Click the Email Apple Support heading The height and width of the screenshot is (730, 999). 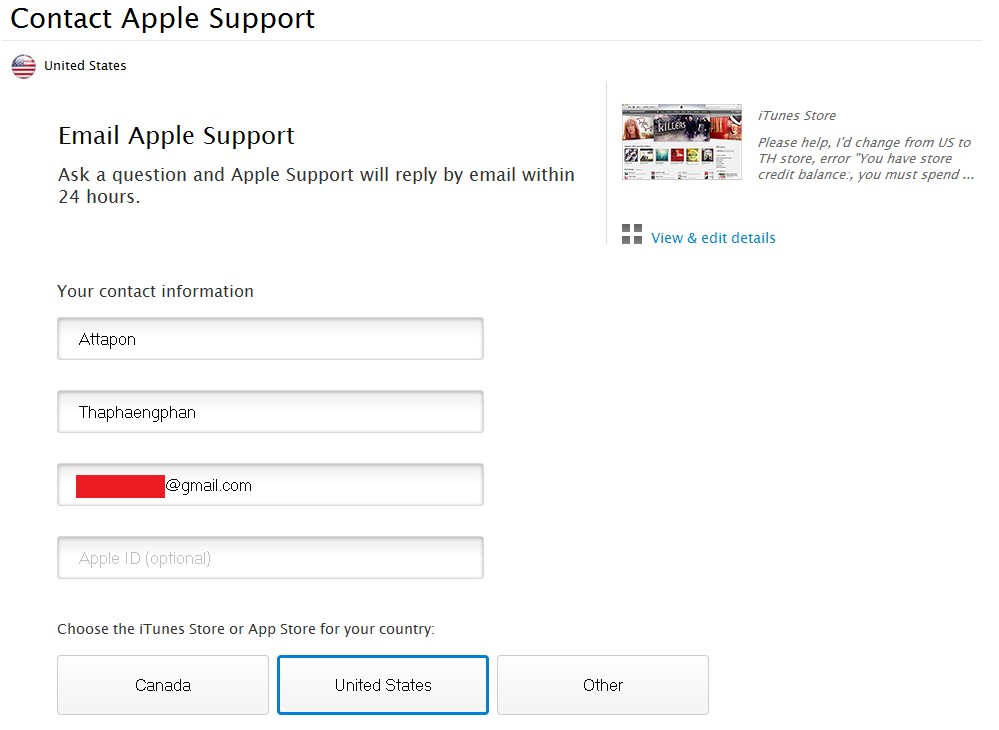176,136
